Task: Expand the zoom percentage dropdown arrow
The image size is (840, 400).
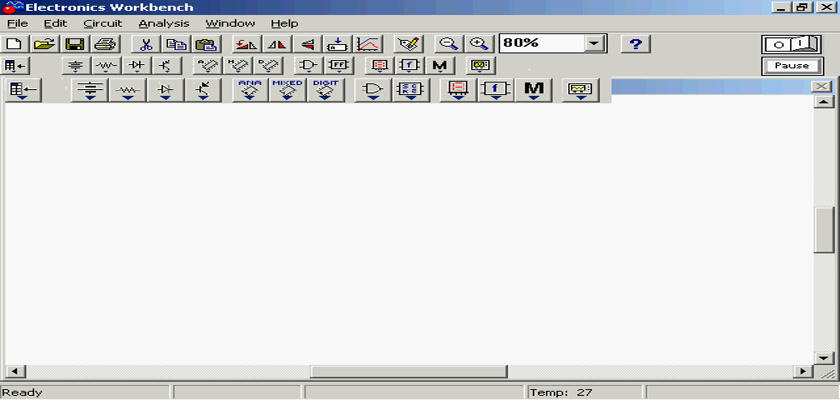Action: (594, 44)
